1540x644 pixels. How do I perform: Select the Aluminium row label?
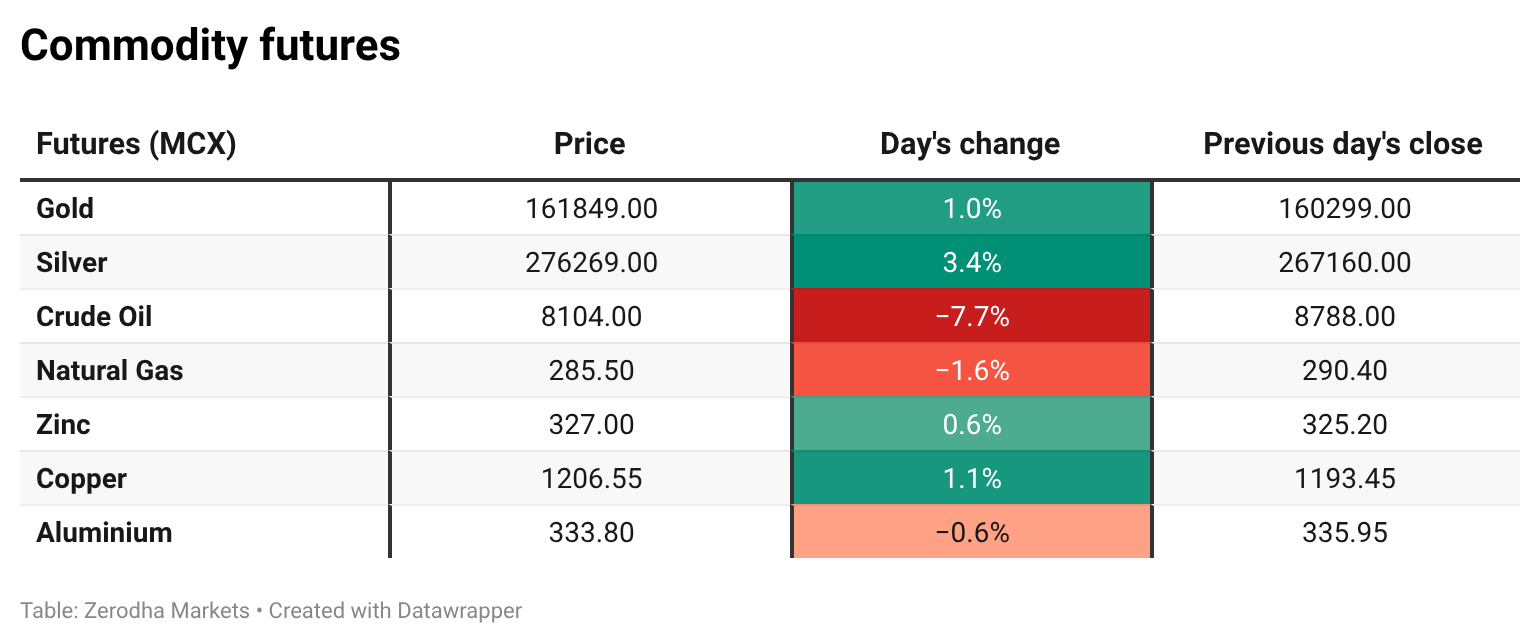coord(104,533)
